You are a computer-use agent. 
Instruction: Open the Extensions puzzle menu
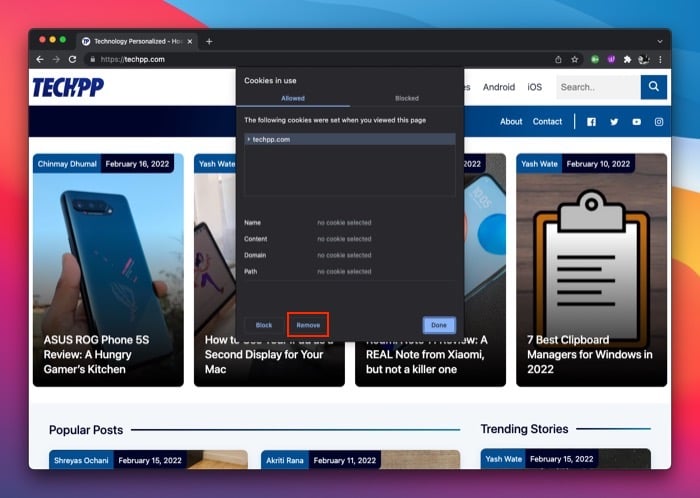[627, 59]
